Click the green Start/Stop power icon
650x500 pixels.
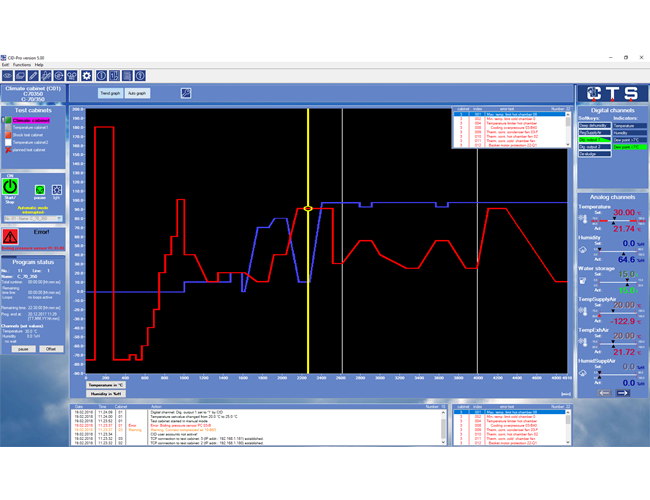point(10,186)
